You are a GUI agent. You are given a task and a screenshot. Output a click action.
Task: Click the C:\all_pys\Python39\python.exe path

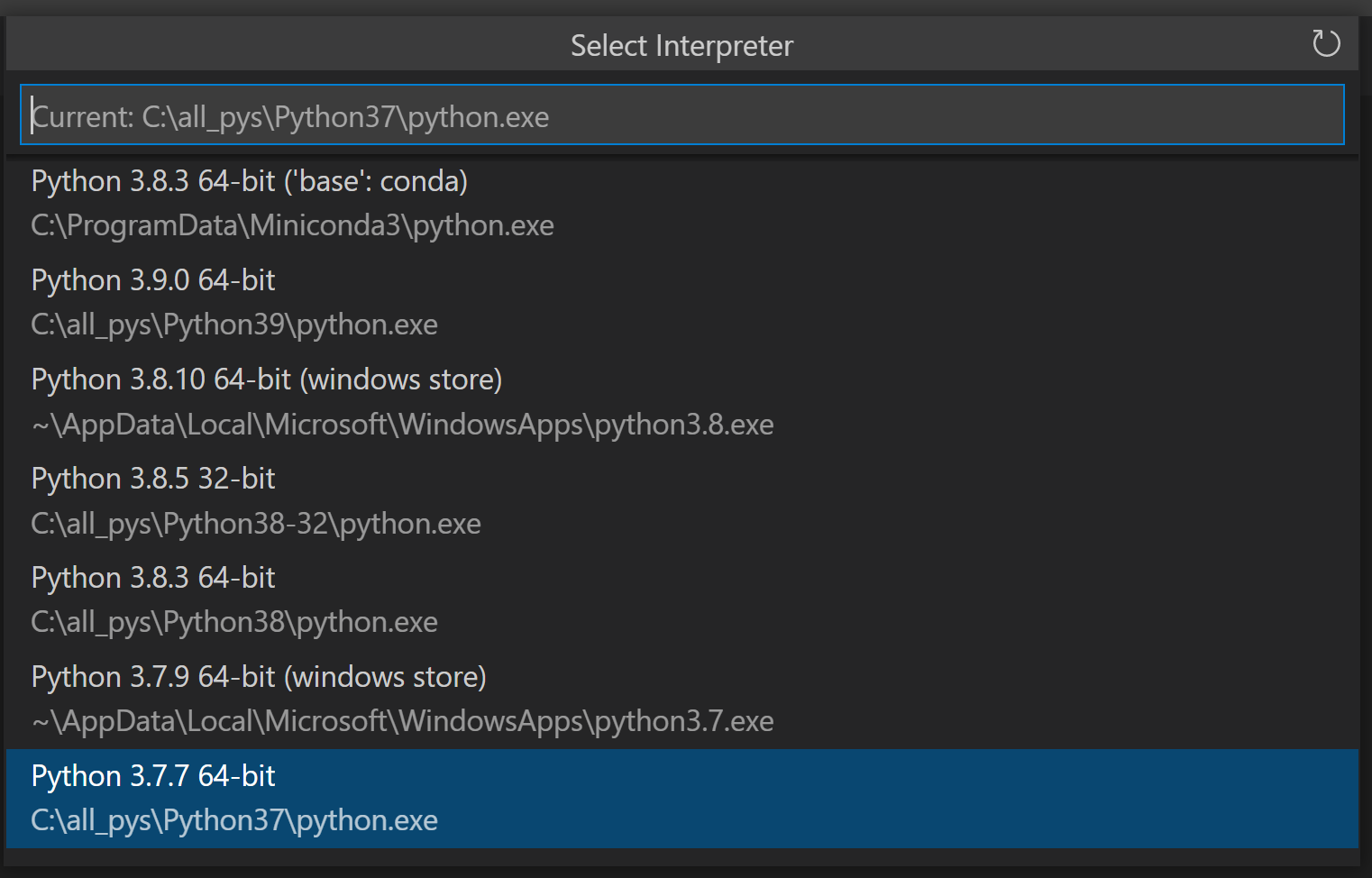click(234, 325)
